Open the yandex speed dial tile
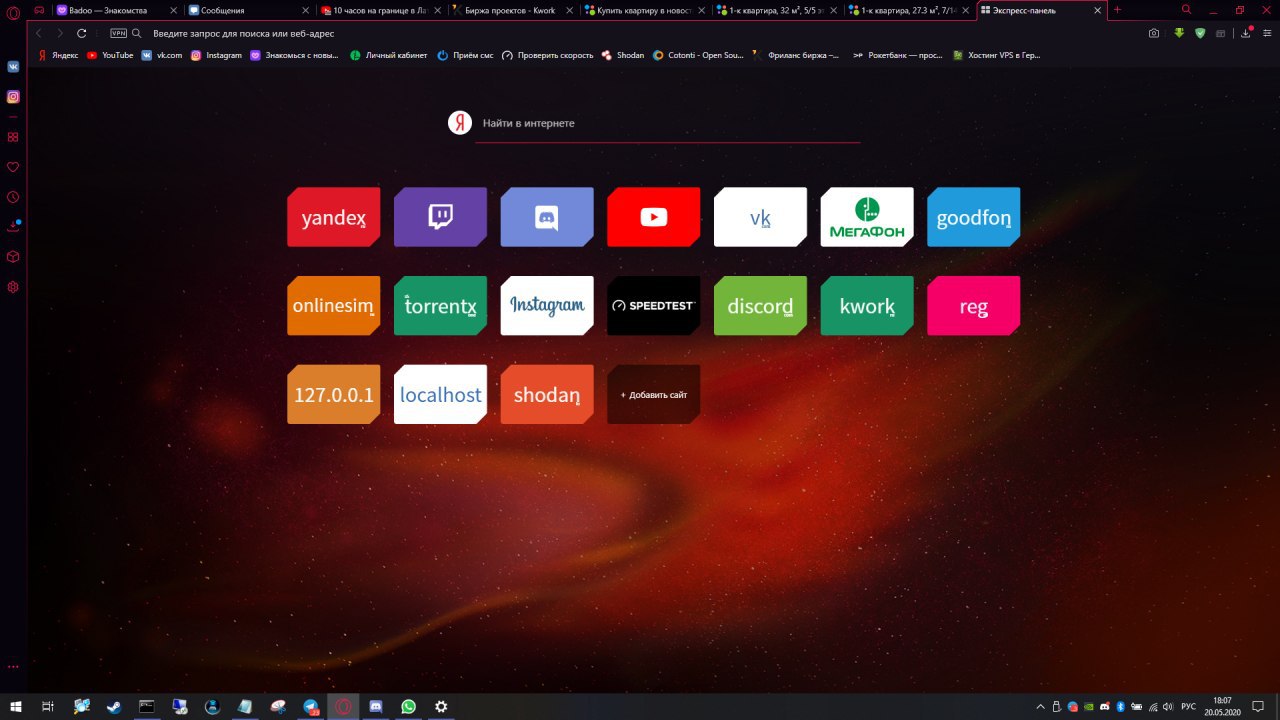The width and height of the screenshot is (1280, 720). [333, 217]
